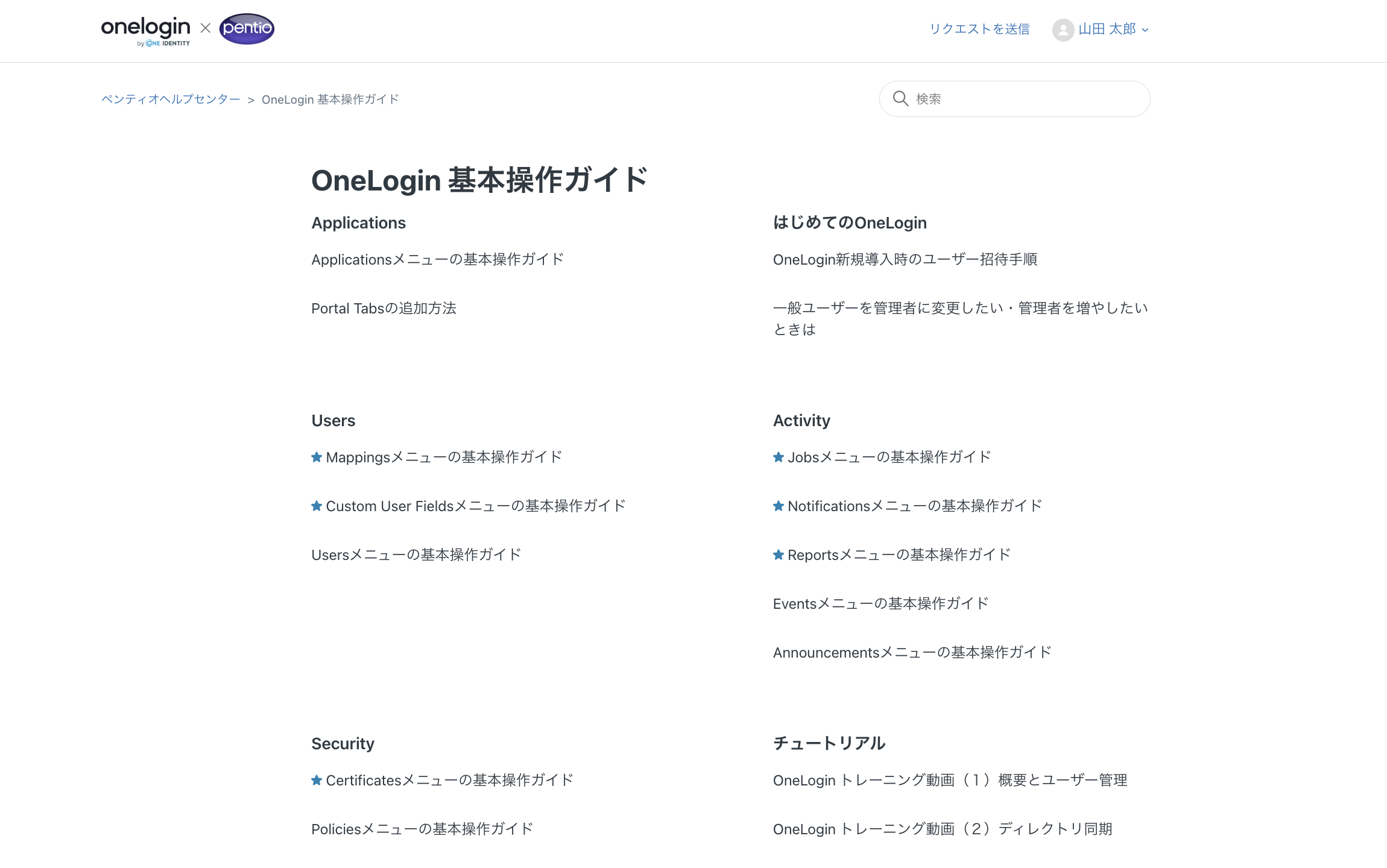
Task: Open リクエストを送信 link
Action: point(979,30)
